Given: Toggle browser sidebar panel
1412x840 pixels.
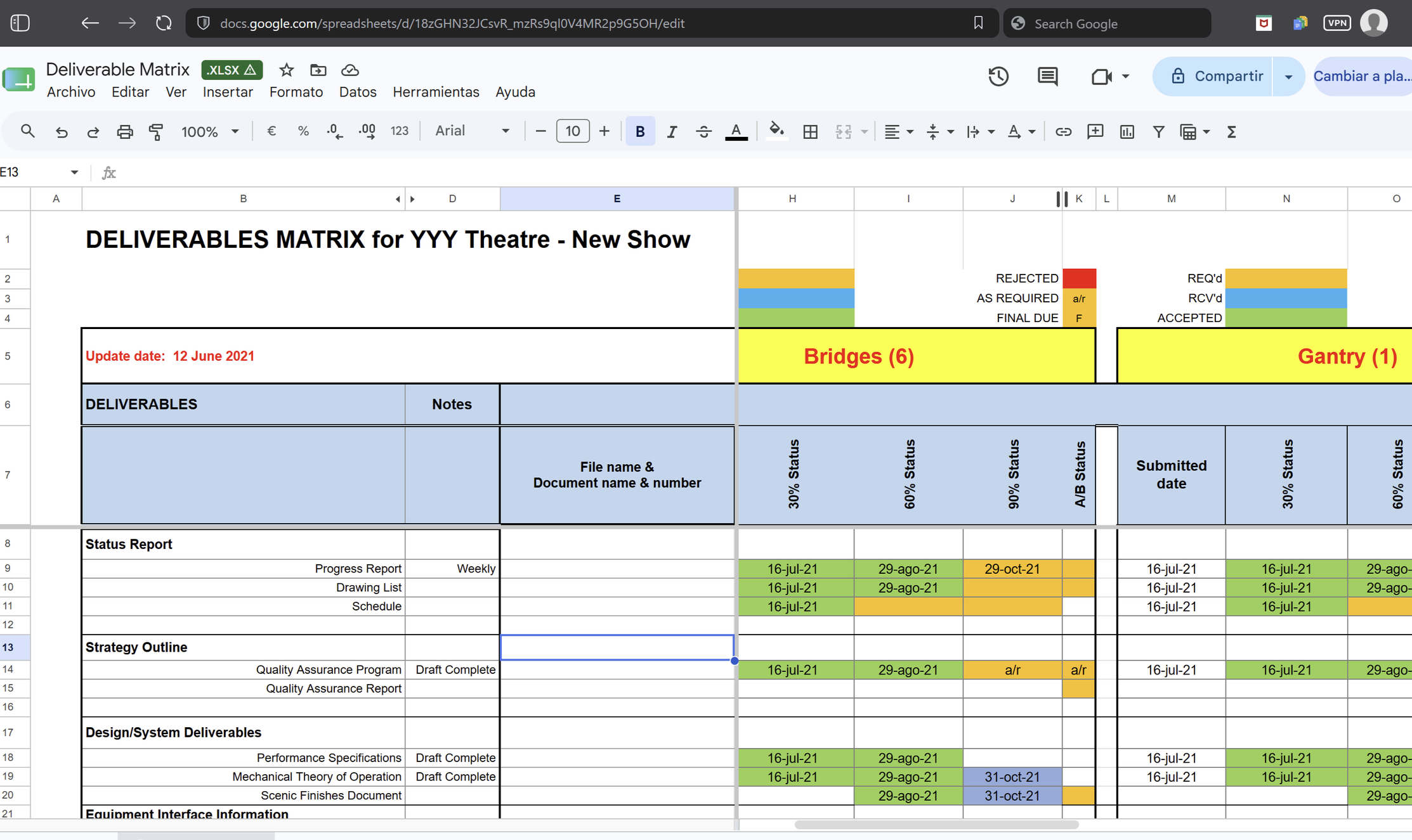Looking at the screenshot, I should [x=20, y=23].
